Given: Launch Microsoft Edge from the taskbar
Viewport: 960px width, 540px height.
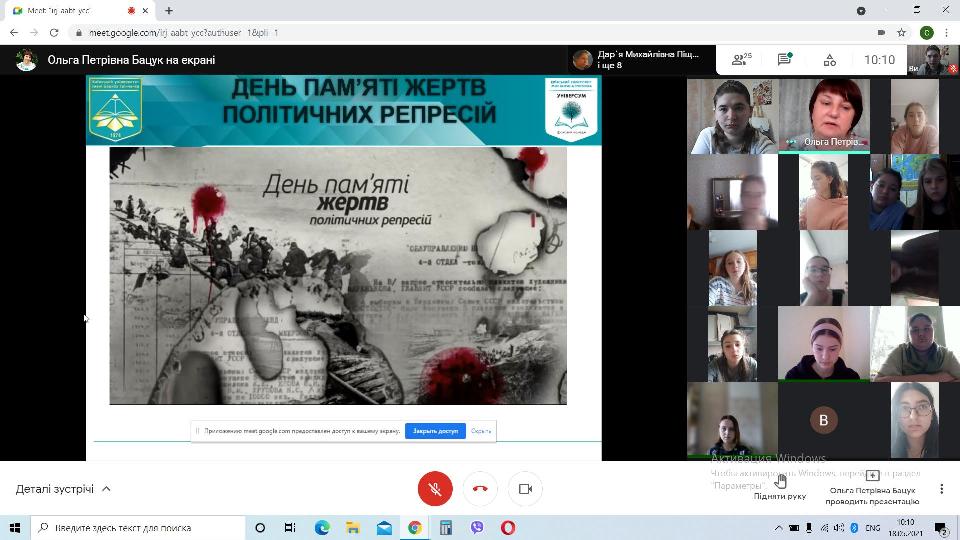Looking at the screenshot, I should [x=322, y=528].
